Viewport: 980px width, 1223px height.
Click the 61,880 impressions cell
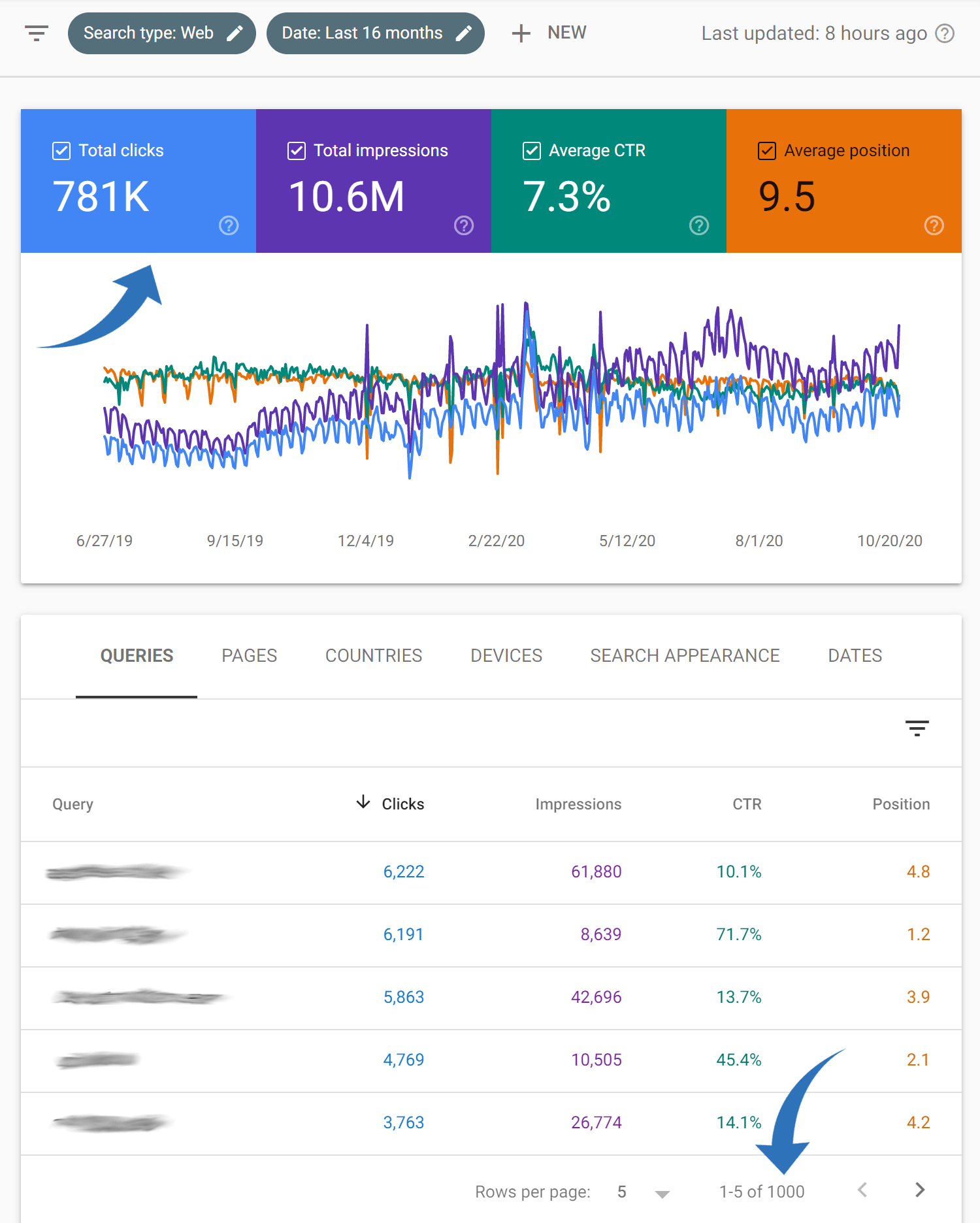pos(596,872)
